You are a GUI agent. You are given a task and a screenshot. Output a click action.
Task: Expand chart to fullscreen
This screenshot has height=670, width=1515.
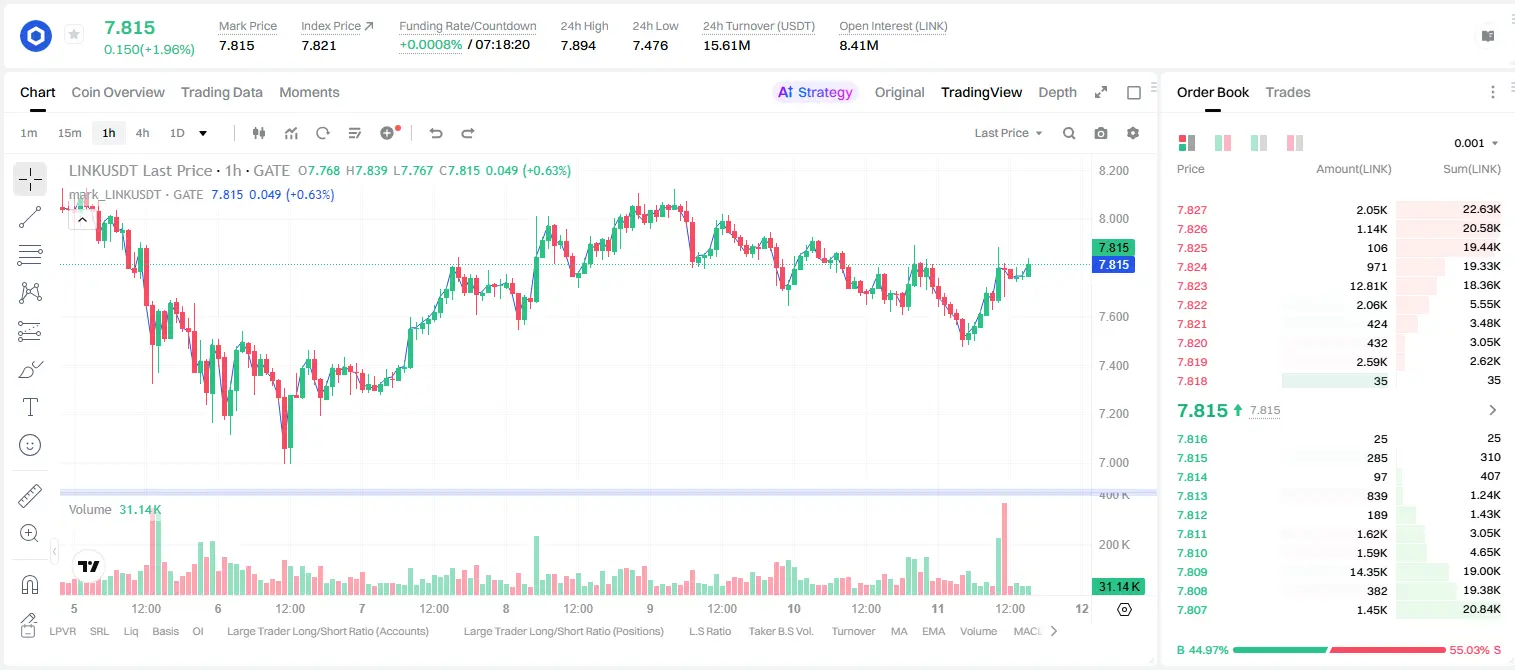pos(1101,92)
